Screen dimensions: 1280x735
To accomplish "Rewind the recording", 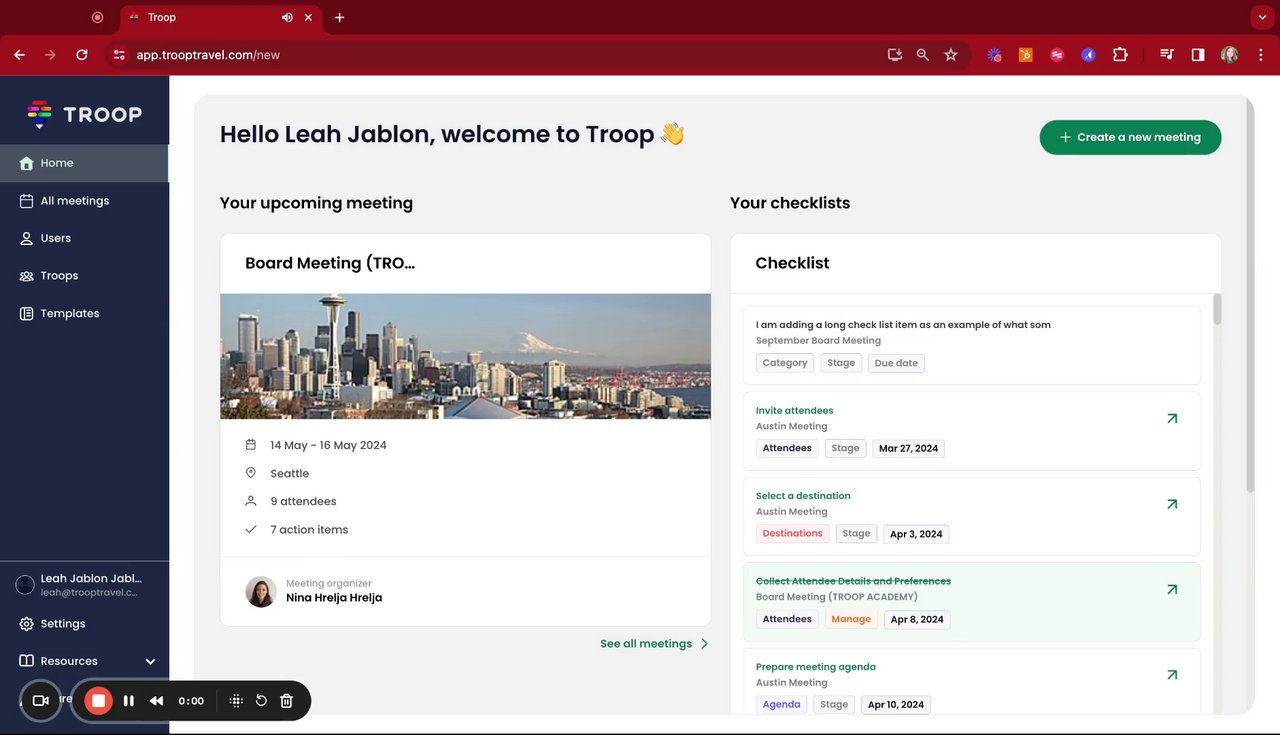I will tap(156, 701).
